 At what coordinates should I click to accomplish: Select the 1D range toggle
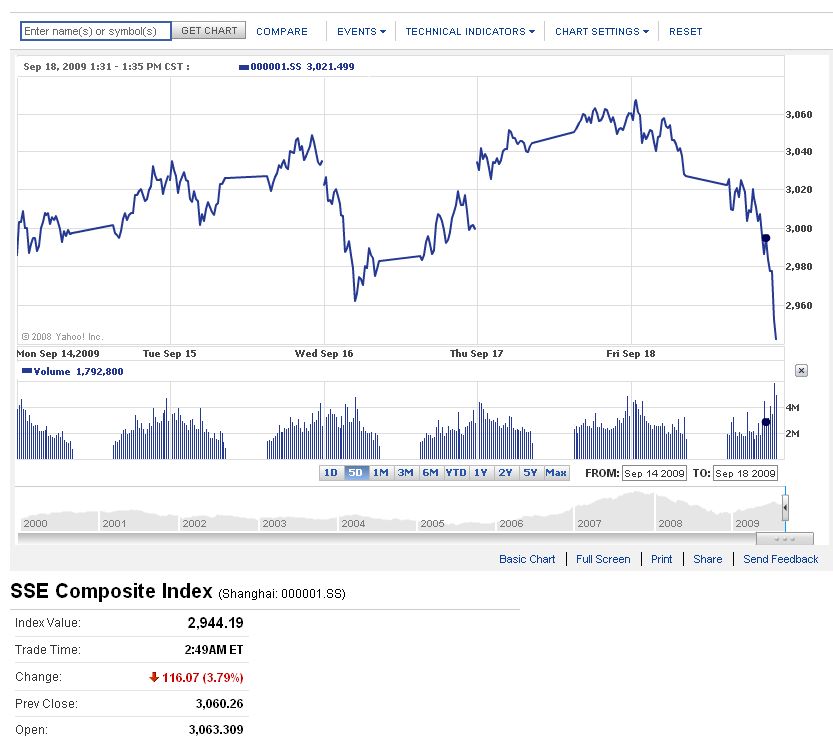(330, 473)
